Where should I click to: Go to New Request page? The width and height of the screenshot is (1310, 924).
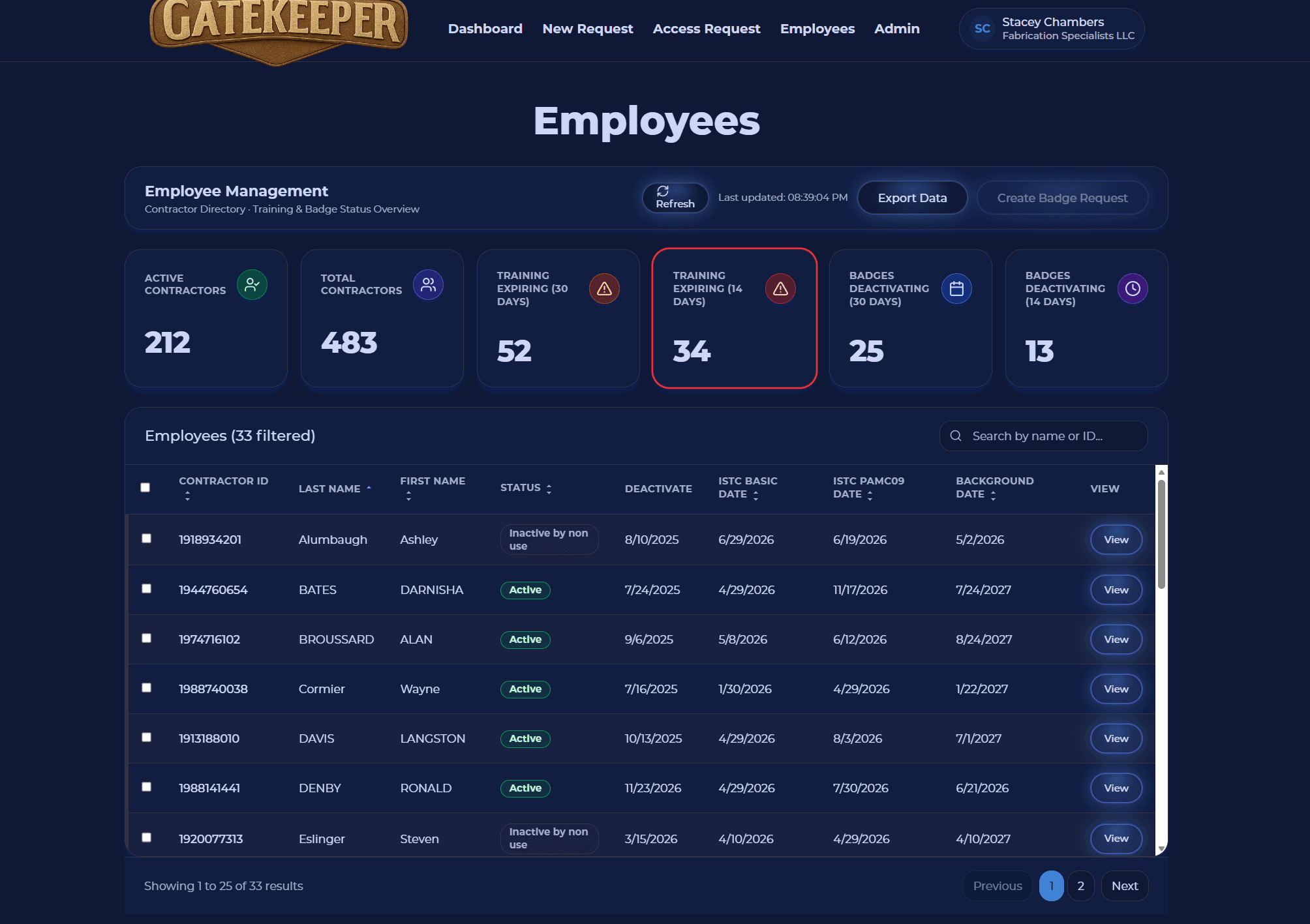pos(587,29)
